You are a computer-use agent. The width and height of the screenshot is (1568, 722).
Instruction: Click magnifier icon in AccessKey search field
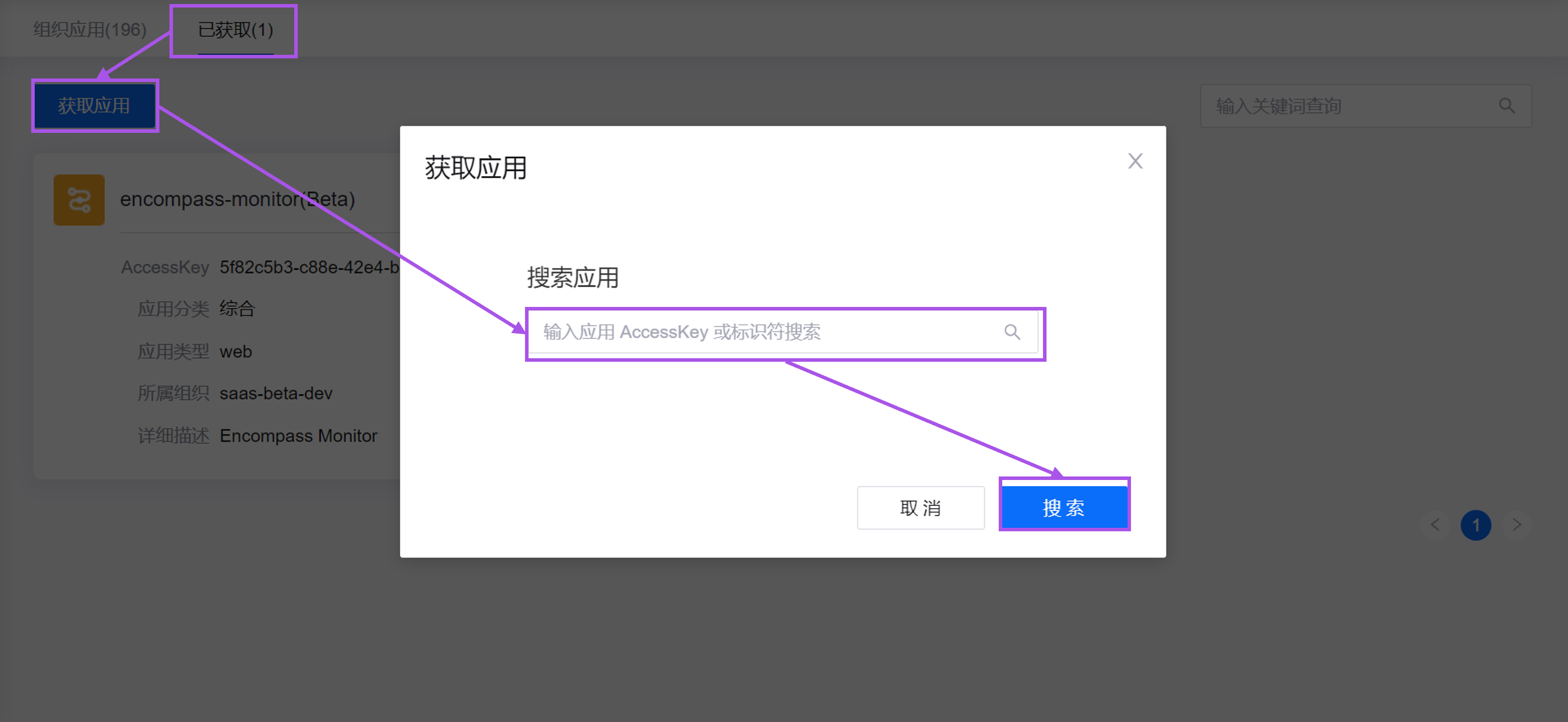click(1012, 332)
